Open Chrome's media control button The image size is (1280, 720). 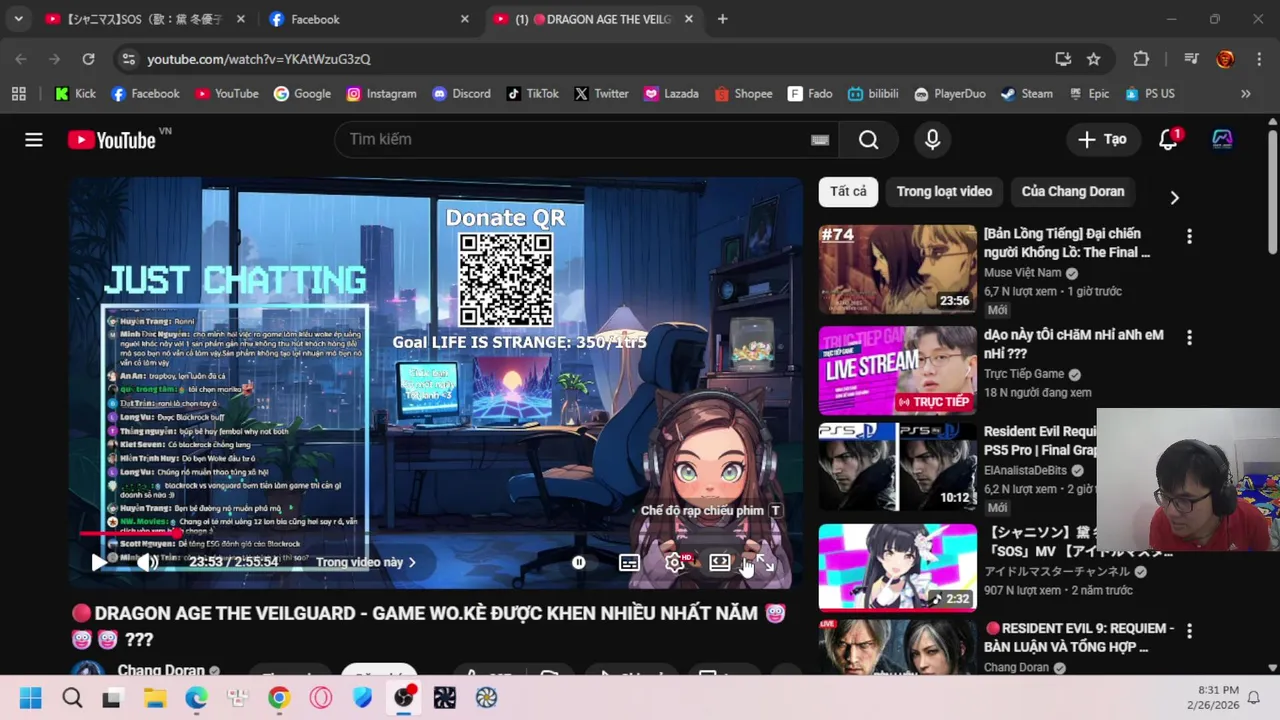click(x=1191, y=59)
